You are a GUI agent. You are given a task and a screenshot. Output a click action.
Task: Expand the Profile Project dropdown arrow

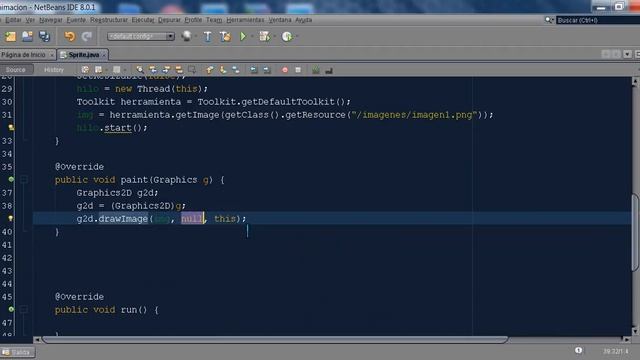point(297,37)
